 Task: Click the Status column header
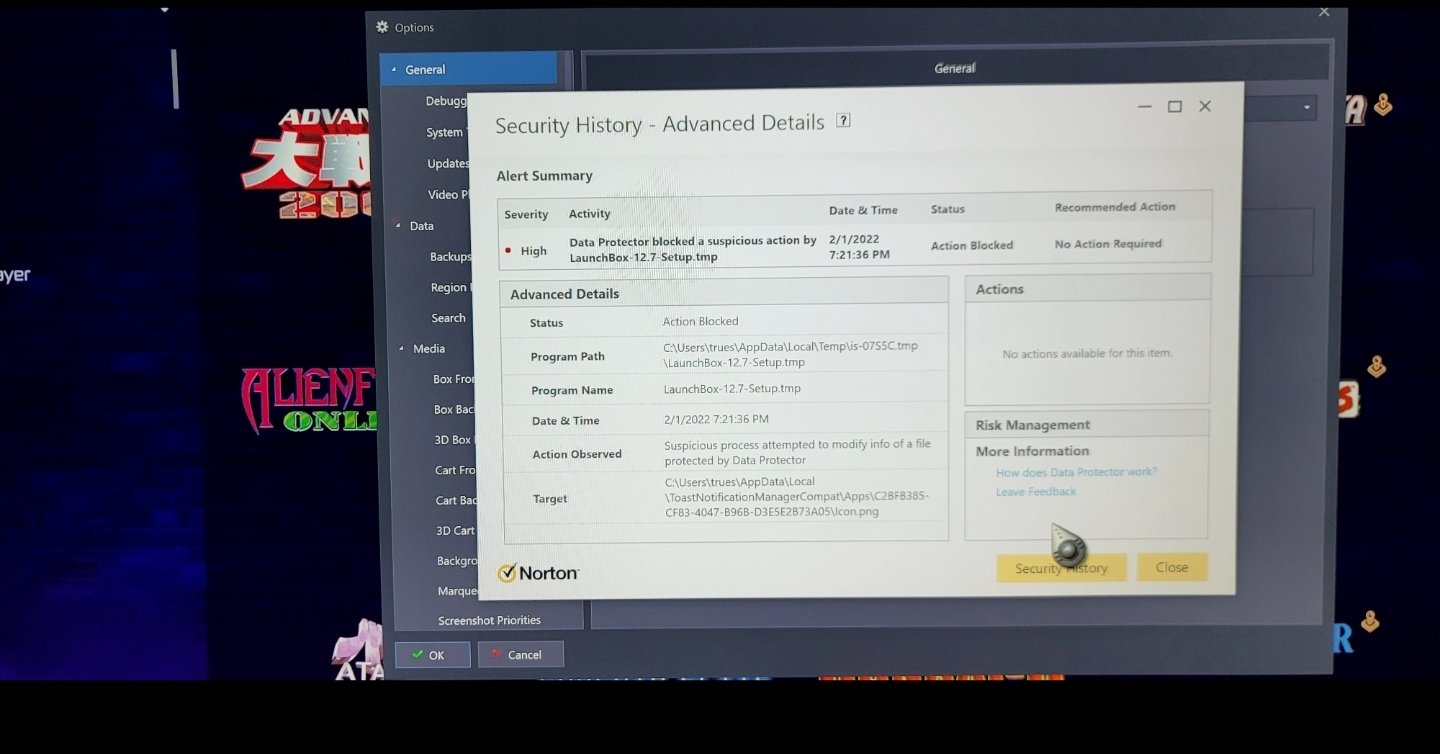point(948,210)
